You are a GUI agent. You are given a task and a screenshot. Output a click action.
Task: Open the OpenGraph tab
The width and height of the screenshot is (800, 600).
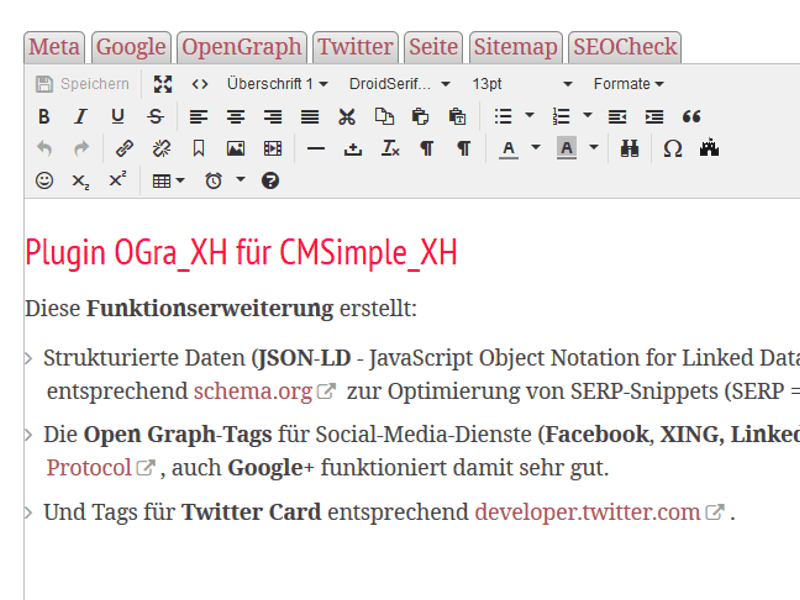(242, 47)
